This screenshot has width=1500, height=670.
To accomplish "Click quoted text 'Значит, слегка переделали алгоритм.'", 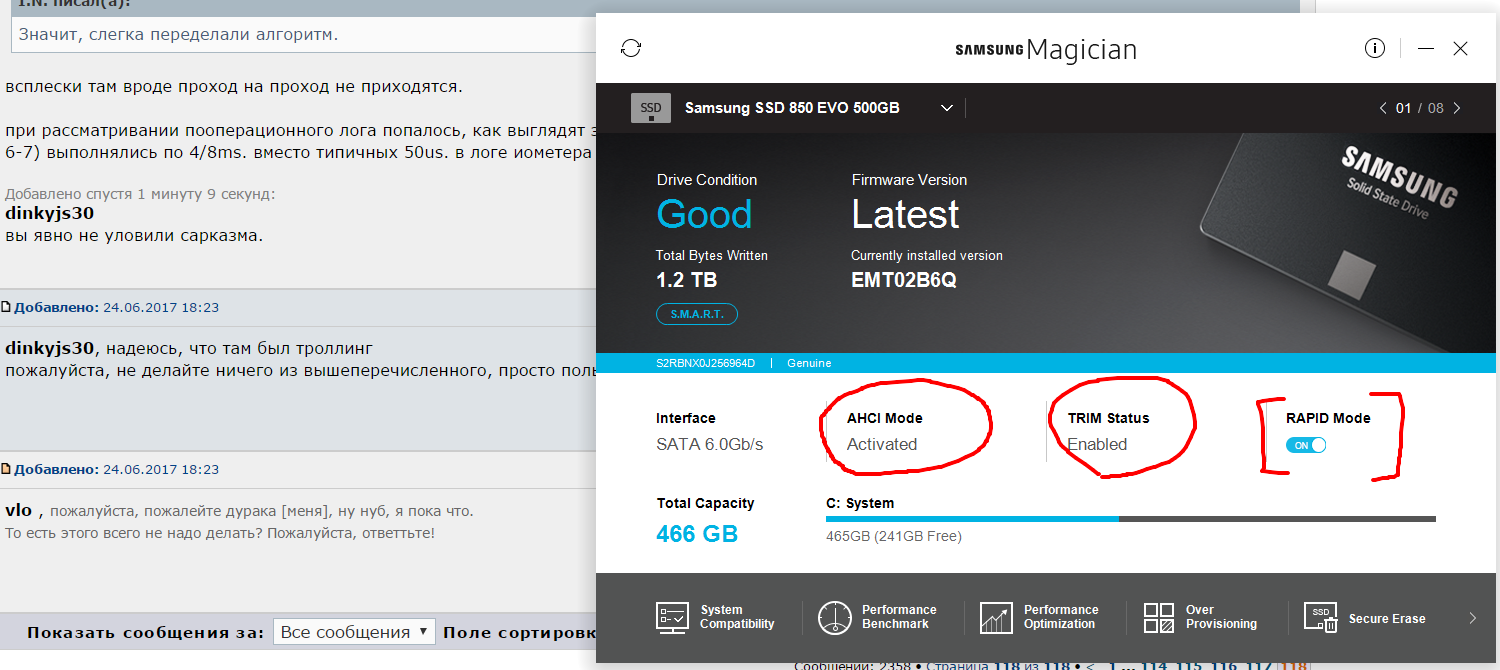I will pos(179,35).
